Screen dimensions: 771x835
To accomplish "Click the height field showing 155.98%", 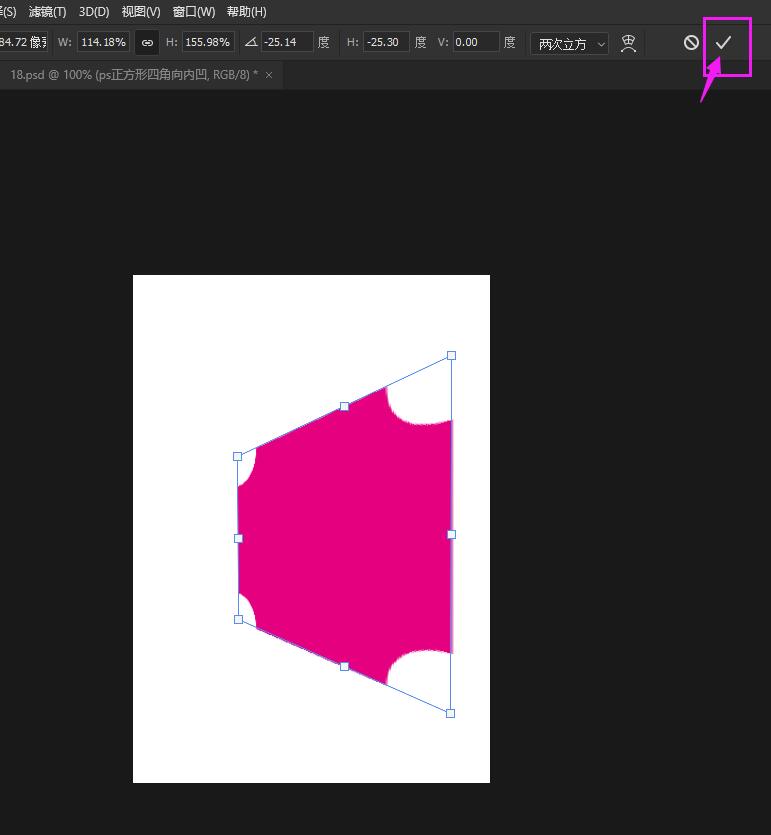I will 208,42.
